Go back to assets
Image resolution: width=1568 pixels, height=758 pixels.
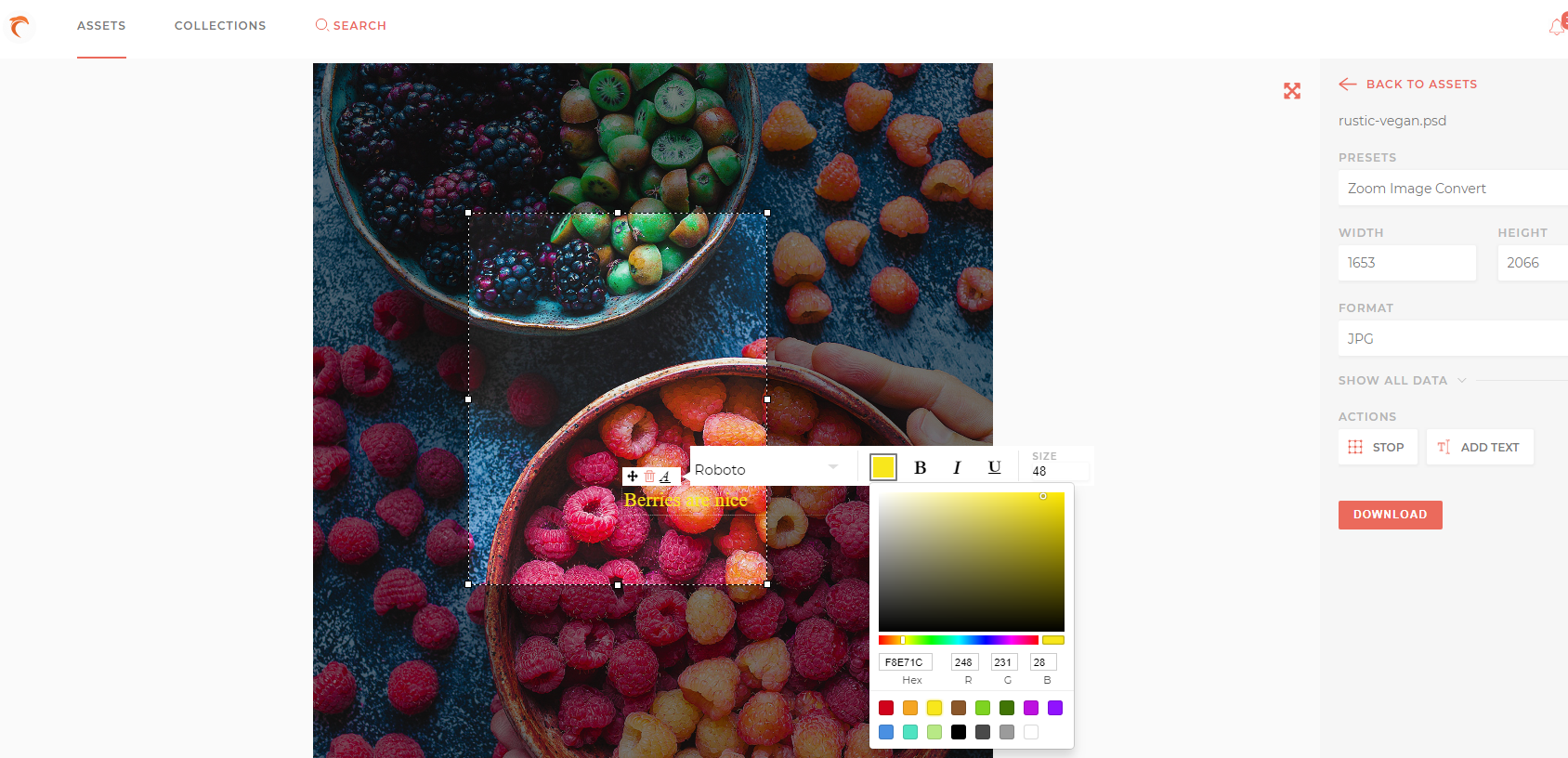(x=1408, y=84)
